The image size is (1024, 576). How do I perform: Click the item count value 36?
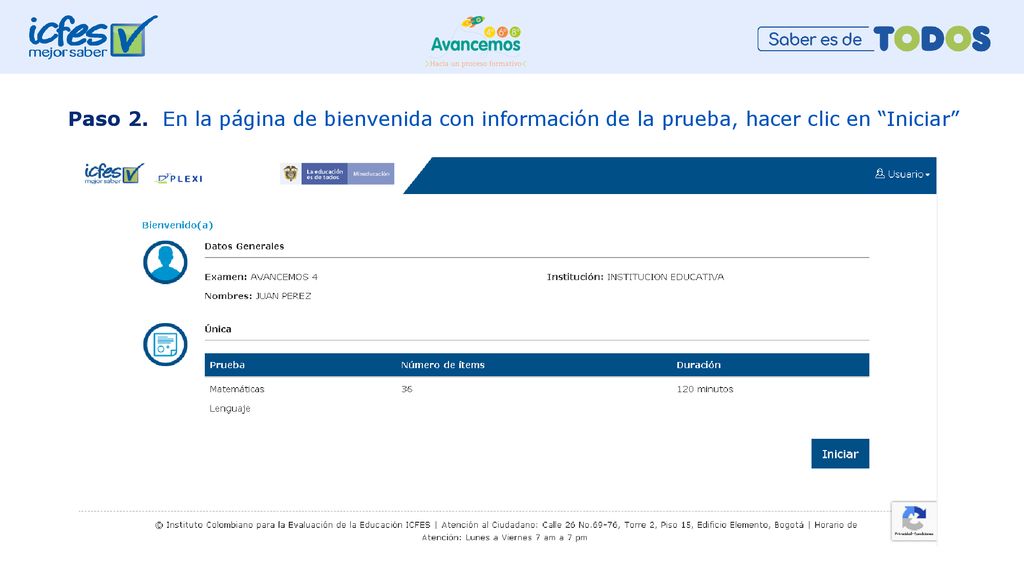click(407, 389)
